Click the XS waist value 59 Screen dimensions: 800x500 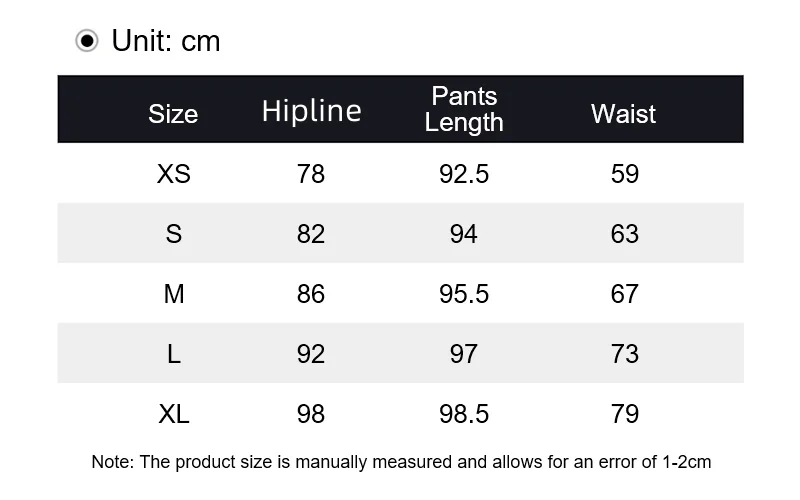click(x=624, y=174)
